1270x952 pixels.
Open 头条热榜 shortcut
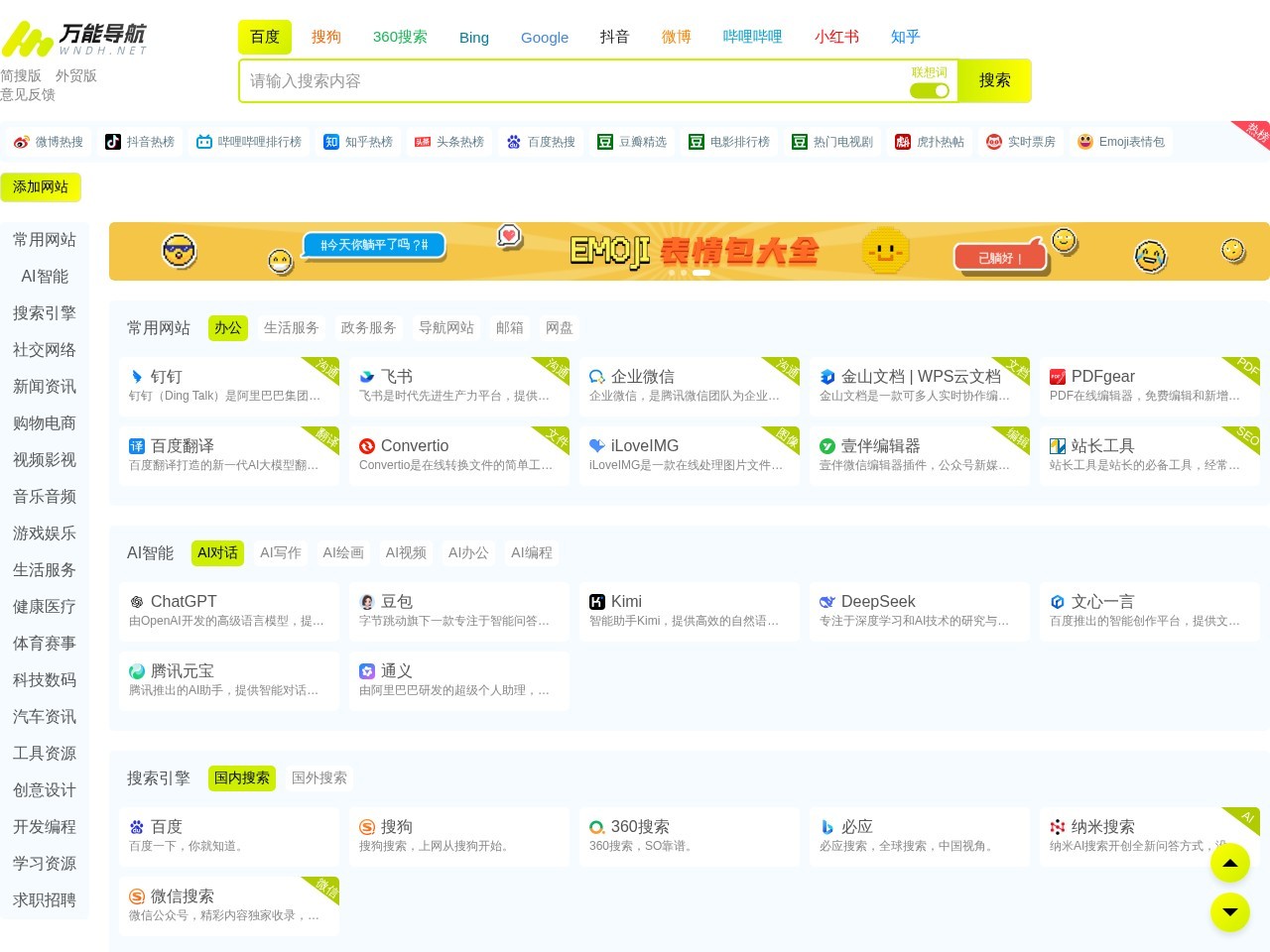[x=449, y=142]
